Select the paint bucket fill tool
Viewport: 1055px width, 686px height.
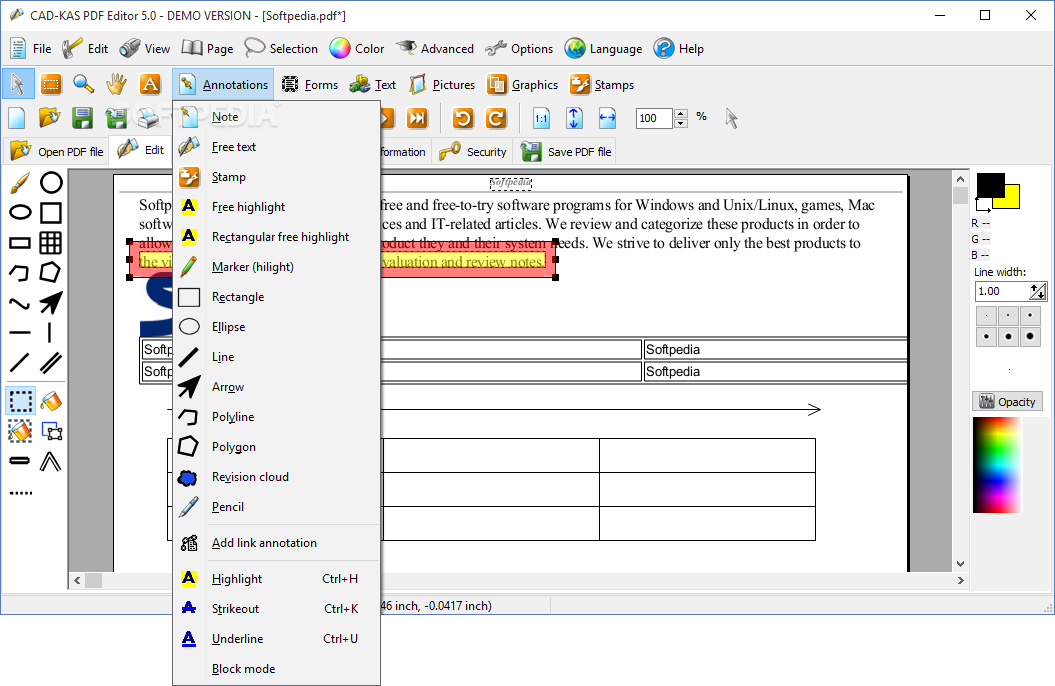(x=51, y=401)
